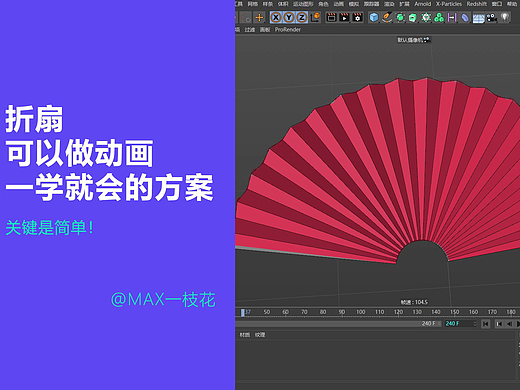Step back one frame
The image size is (520, 390).
tap(509, 324)
